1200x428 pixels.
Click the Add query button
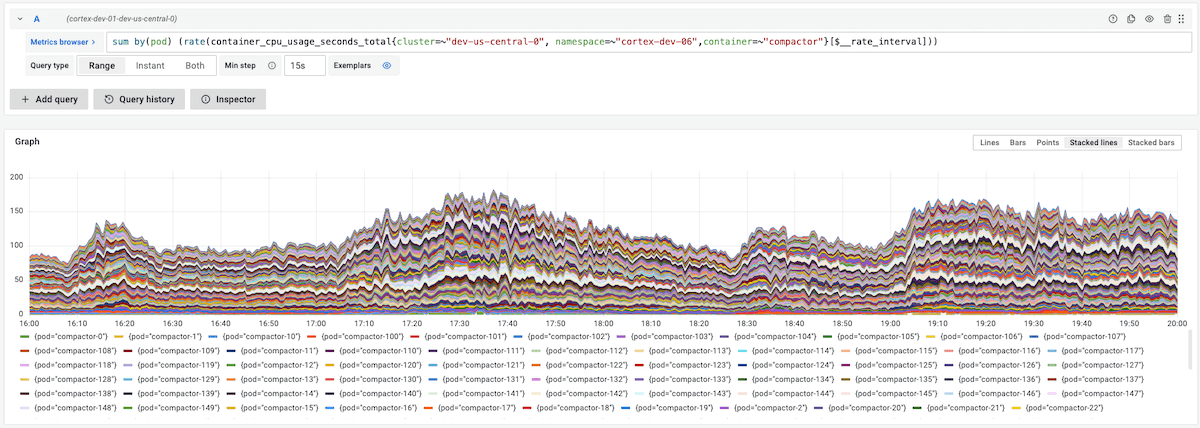coord(49,99)
